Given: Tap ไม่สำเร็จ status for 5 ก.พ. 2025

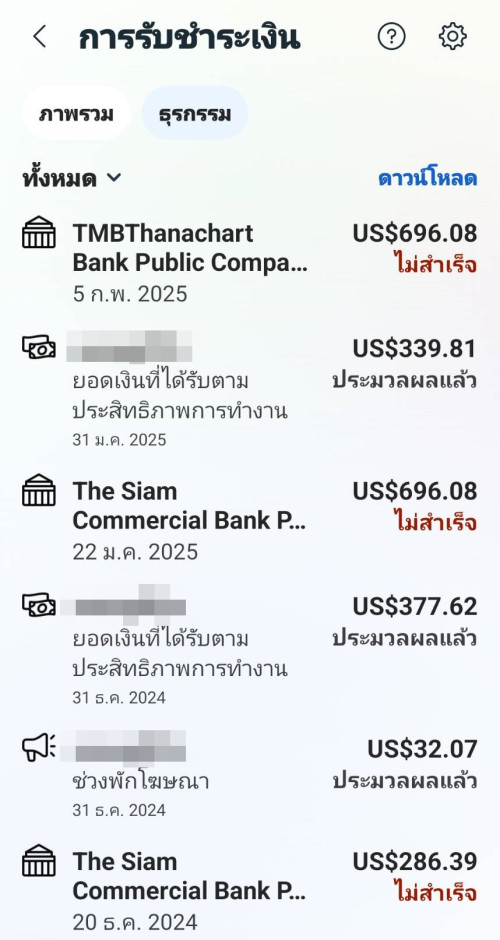Looking at the screenshot, I should (x=435, y=264).
